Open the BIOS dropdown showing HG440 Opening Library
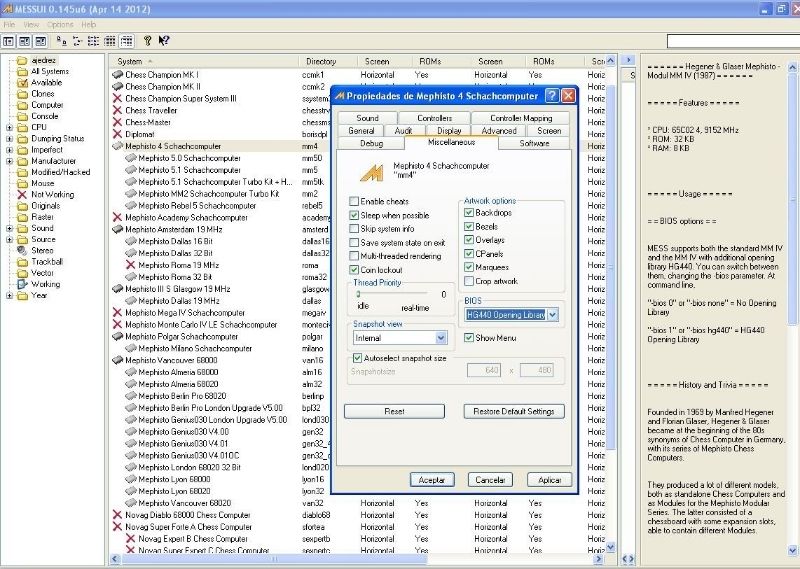Image resolution: width=800 pixels, height=569 pixels. point(553,315)
